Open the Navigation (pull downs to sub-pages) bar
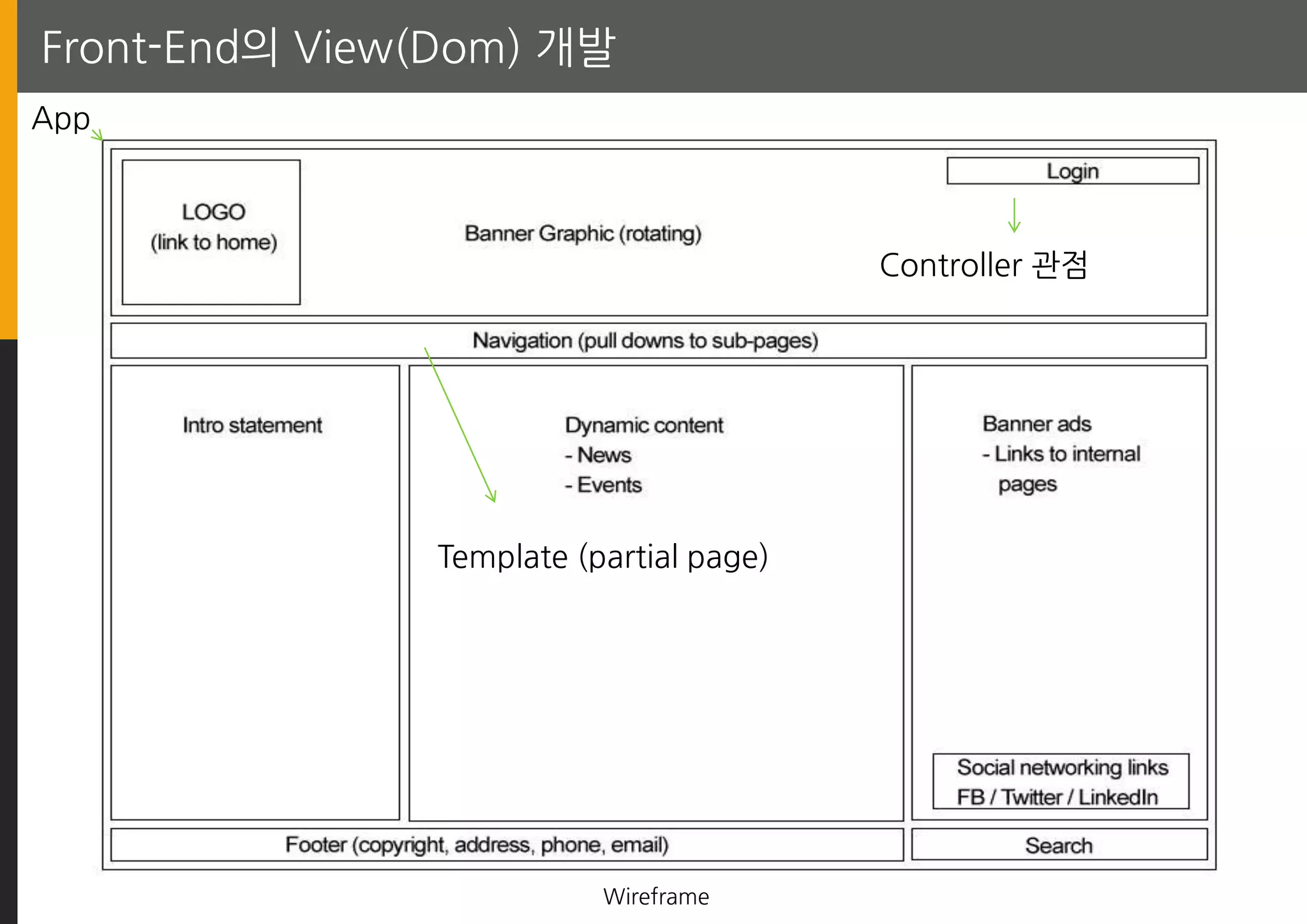The width and height of the screenshot is (1307, 924). 658,341
